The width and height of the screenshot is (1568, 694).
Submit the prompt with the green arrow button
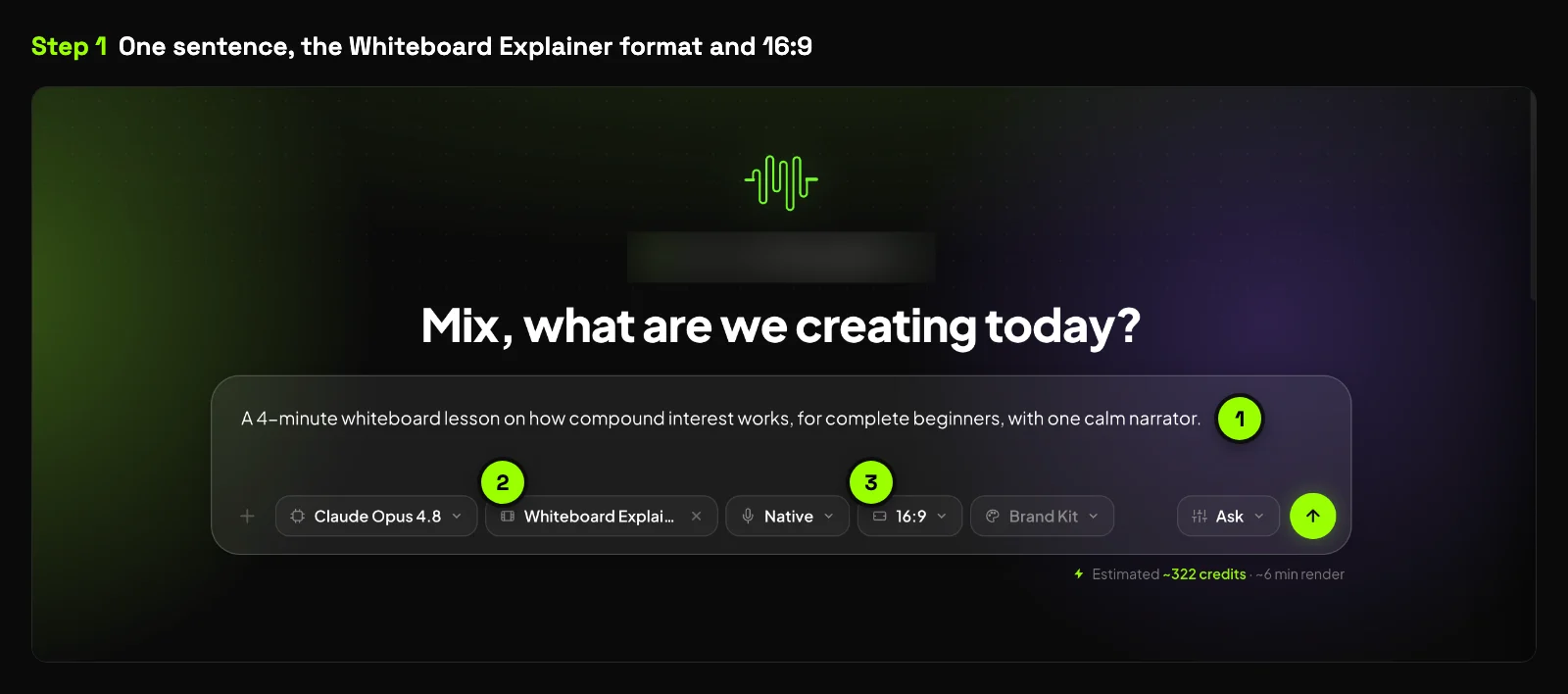(1313, 516)
